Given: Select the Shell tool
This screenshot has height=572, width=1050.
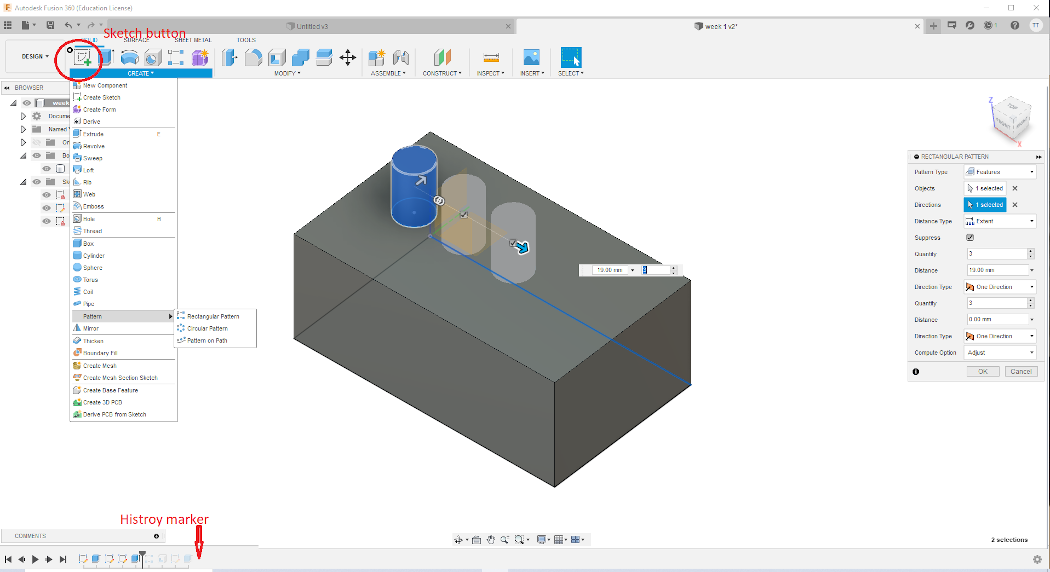Looking at the screenshot, I should pos(277,58).
